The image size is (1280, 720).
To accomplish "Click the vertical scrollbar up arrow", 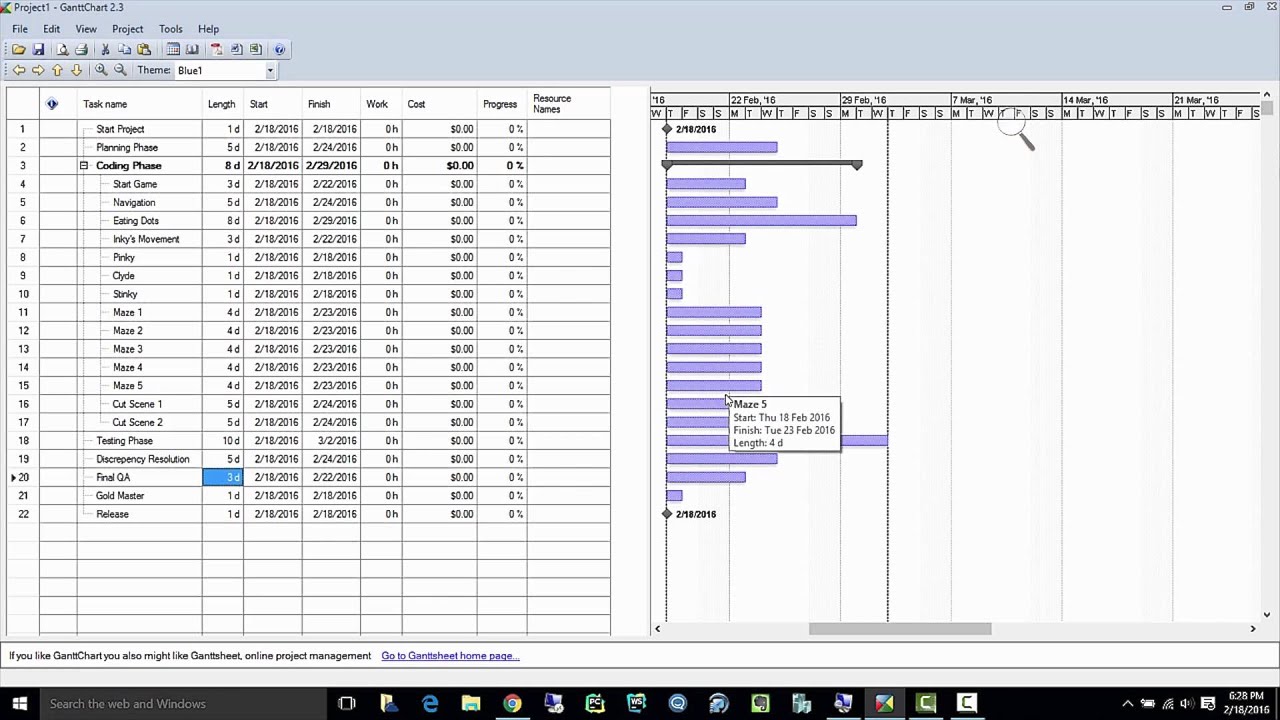I will point(1267,96).
